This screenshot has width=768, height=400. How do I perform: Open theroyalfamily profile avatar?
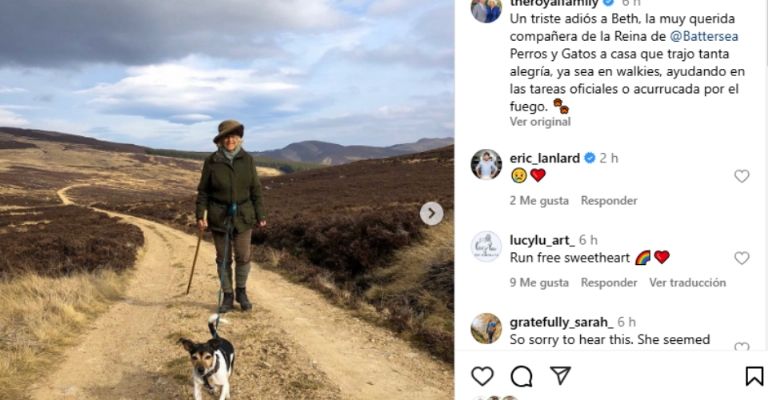(486, 8)
